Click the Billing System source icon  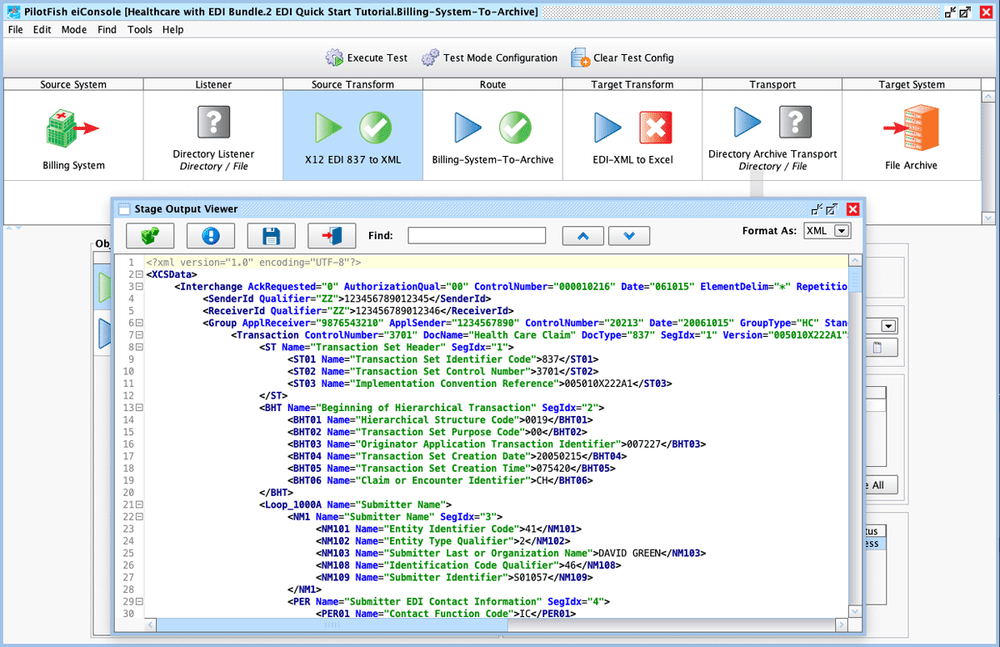[x=73, y=128]
